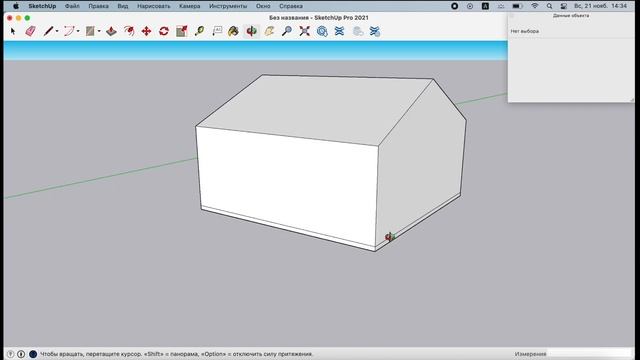
Task: Click the info circle status bar icon
Action: (21, 354)
